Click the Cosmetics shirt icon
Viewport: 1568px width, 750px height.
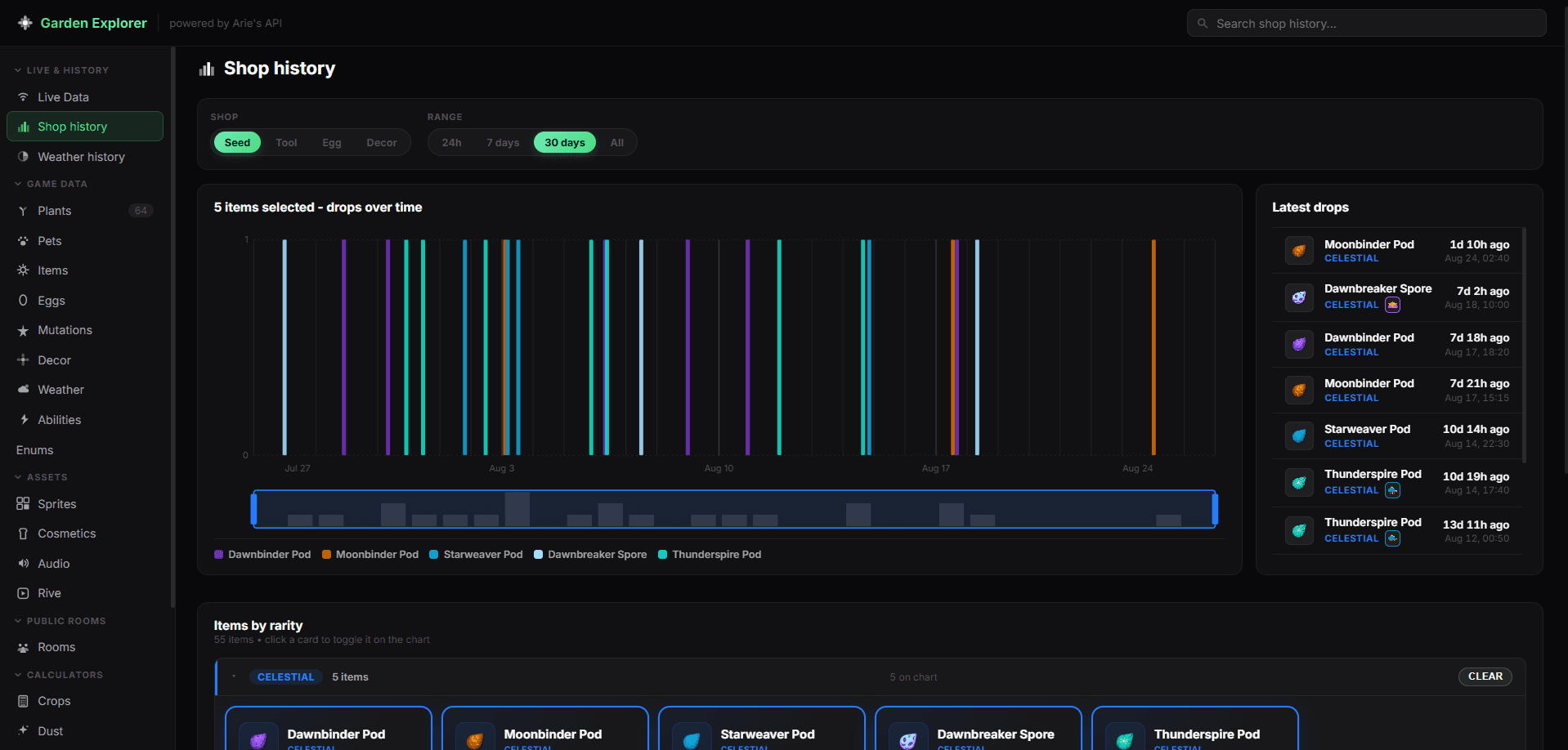23,533
